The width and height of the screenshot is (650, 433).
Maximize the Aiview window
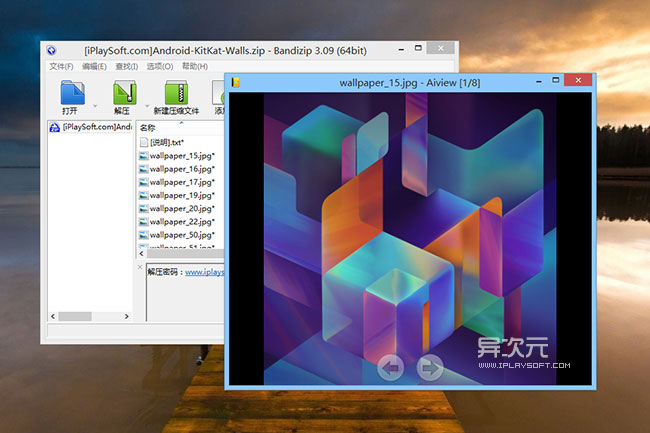click(556, 80)
